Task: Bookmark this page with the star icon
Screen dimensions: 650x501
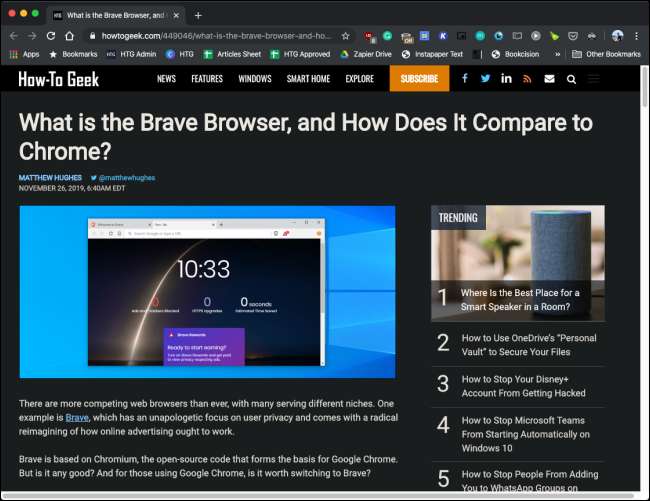Action: [x=346, y=35]
